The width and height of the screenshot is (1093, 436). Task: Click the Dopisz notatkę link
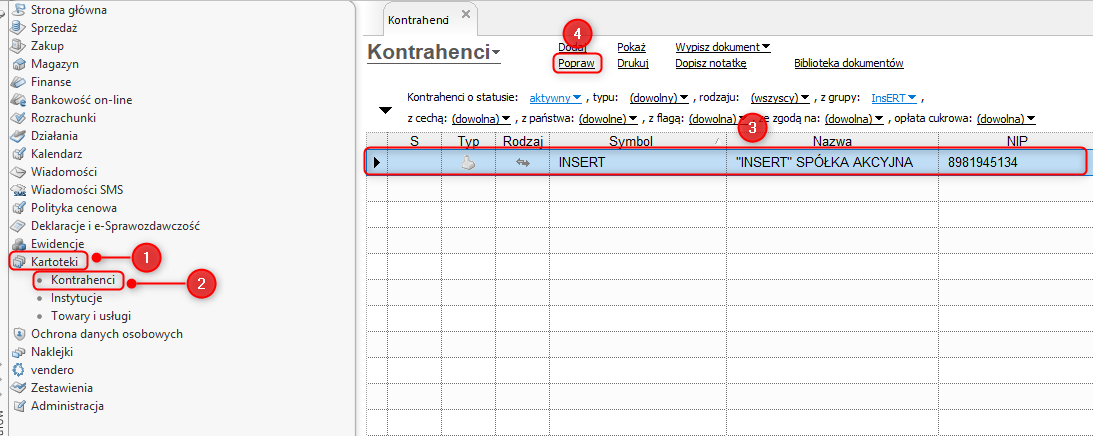(711, 63)
